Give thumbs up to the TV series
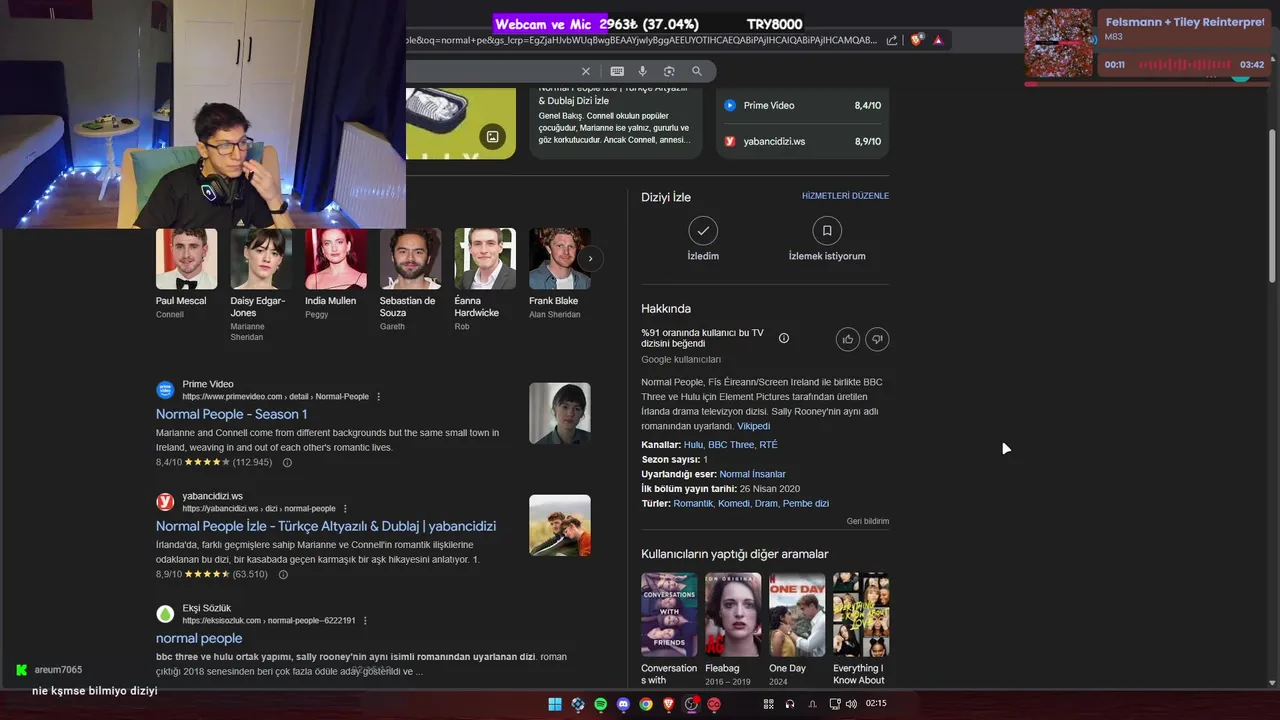1280x720 pixels. tap(848, 339)
